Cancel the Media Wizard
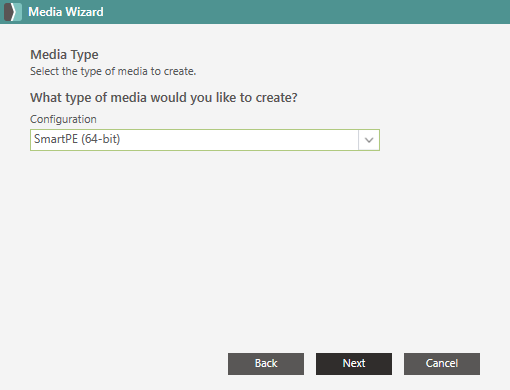 (442, 364)
